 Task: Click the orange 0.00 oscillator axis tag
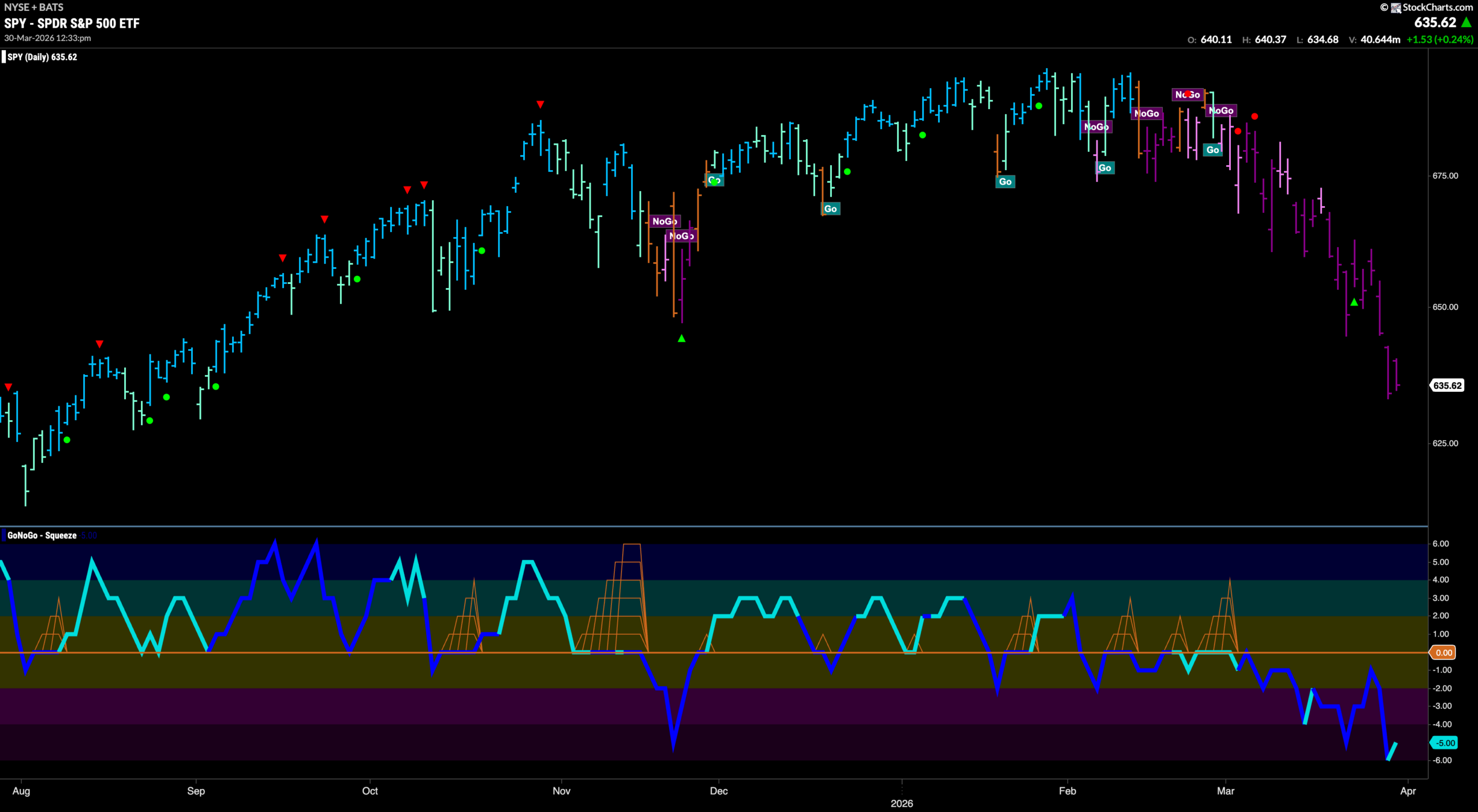click(x=1443, y=652)
